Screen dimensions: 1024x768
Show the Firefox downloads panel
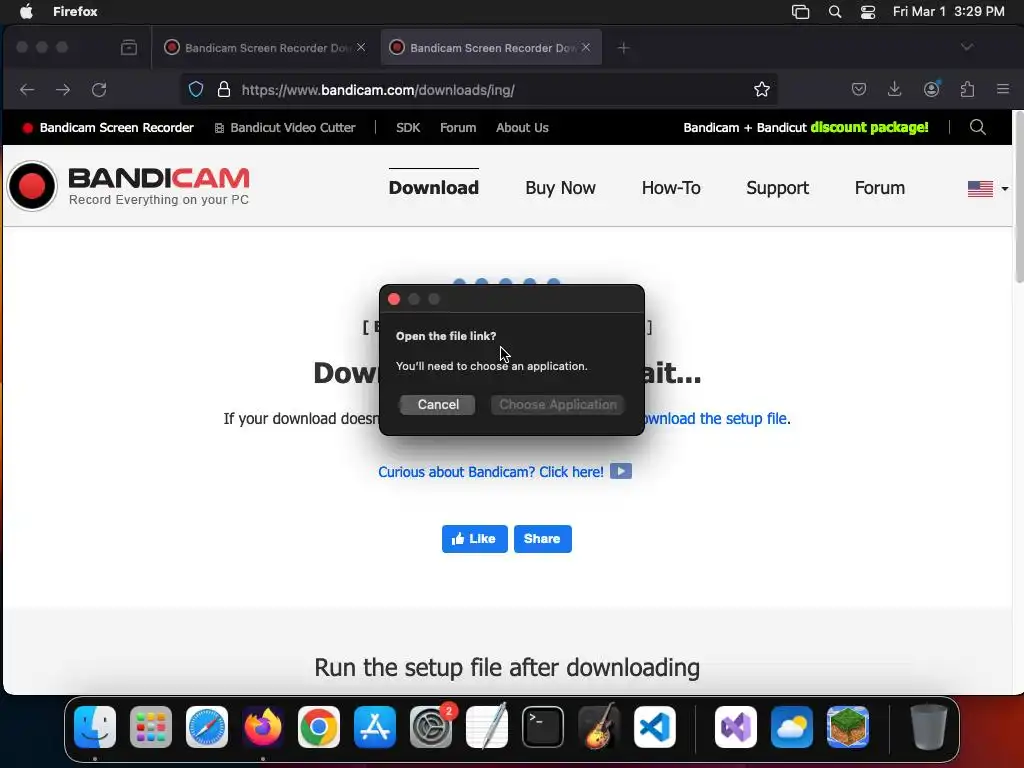tap(895, 89)
